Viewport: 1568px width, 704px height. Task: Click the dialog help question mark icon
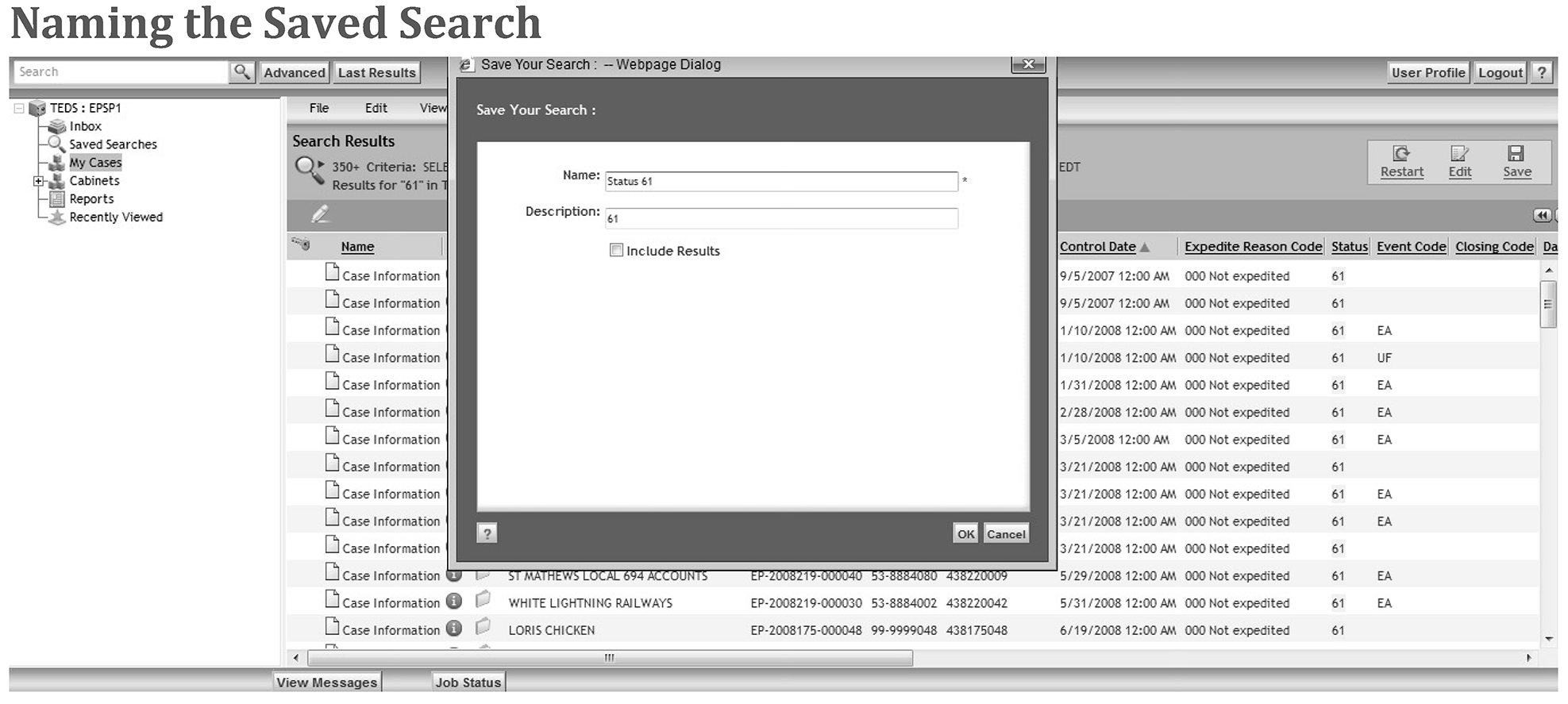(x=487, y=533)
